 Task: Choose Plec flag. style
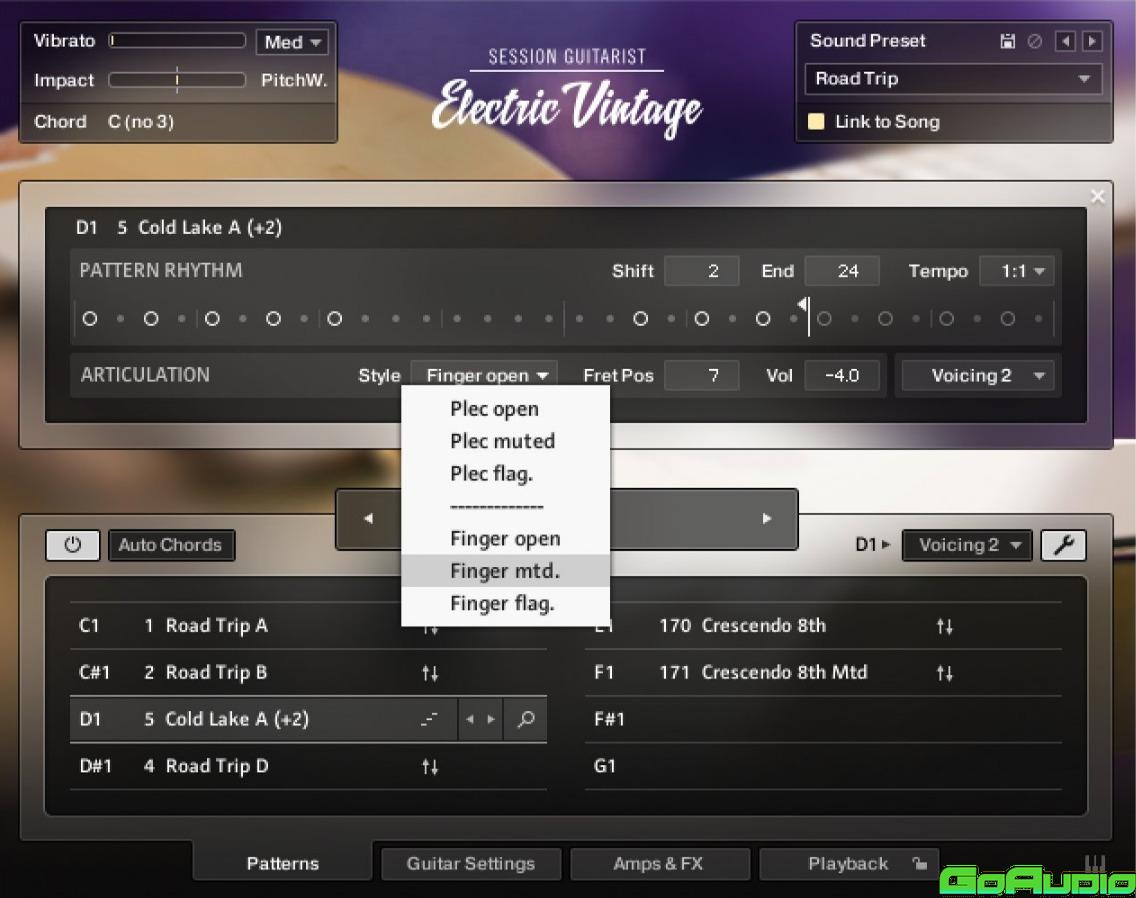[x=505, y=474]
